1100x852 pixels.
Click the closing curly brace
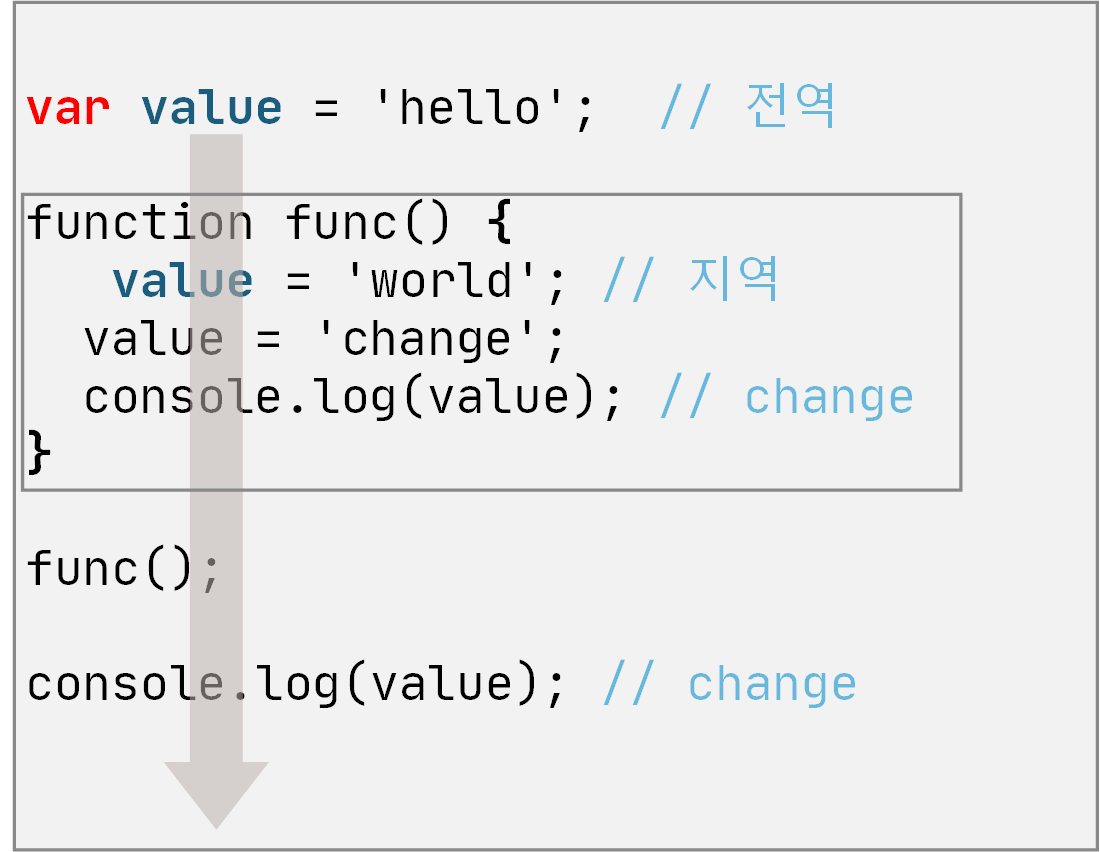38,454
